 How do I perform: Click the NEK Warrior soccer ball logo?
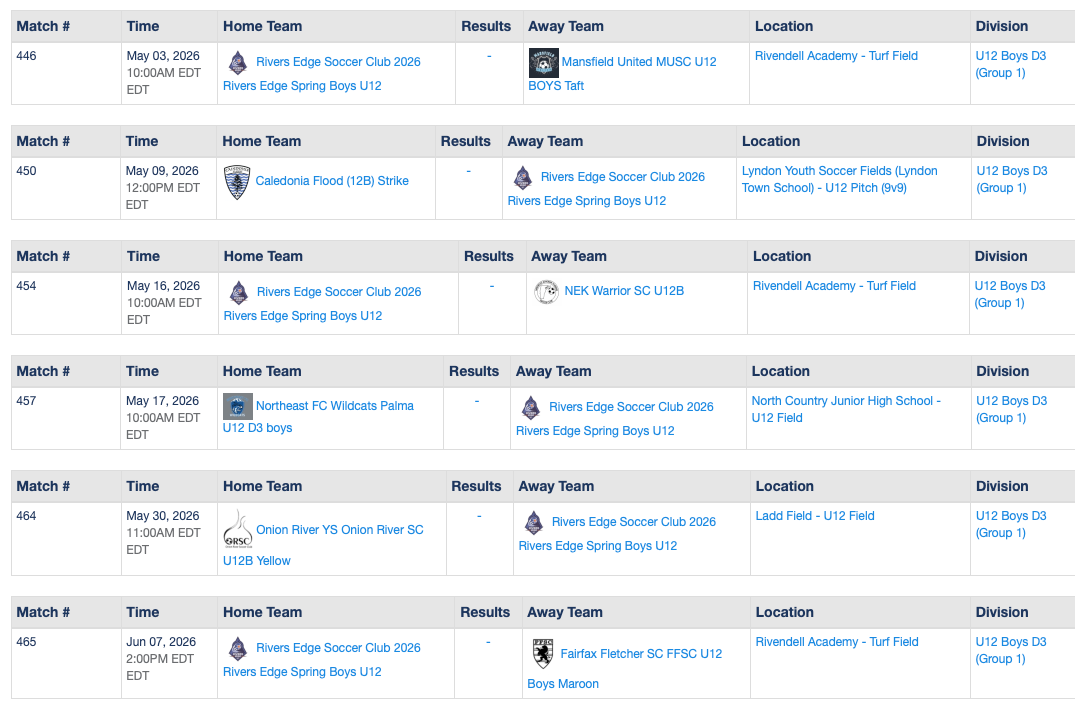coord(546,292)
